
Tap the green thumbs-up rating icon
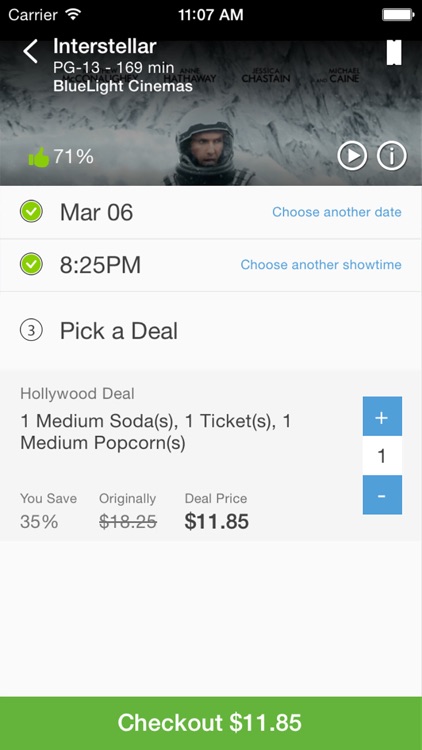(39, 157)
